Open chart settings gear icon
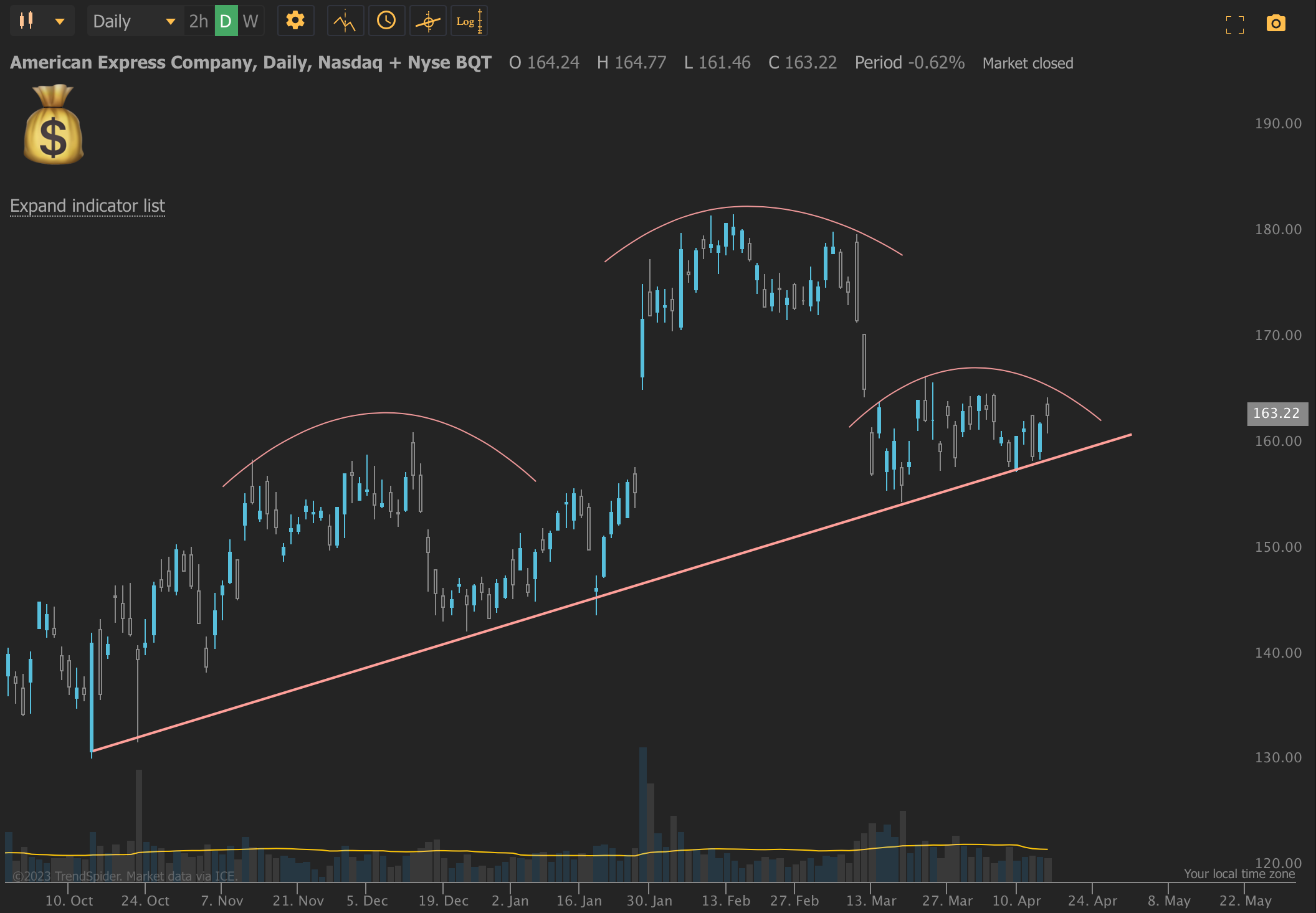 pos(295,21)
